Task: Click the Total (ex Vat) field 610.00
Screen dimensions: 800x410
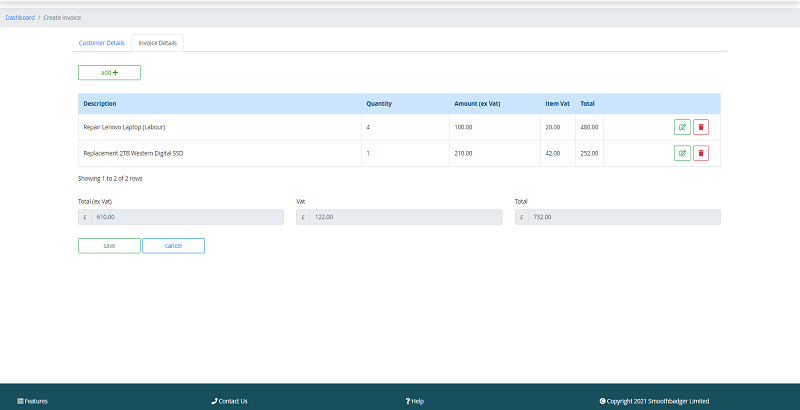Action: tap(187, 217)
